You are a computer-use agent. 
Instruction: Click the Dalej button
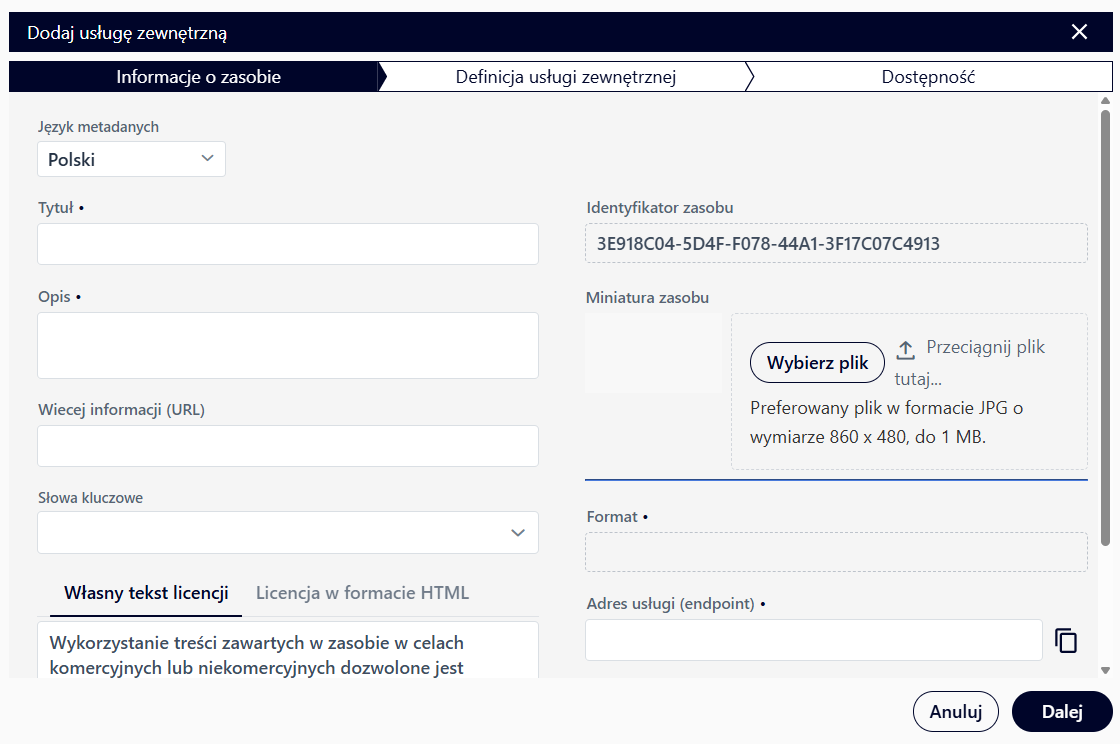coord(1061,712)
